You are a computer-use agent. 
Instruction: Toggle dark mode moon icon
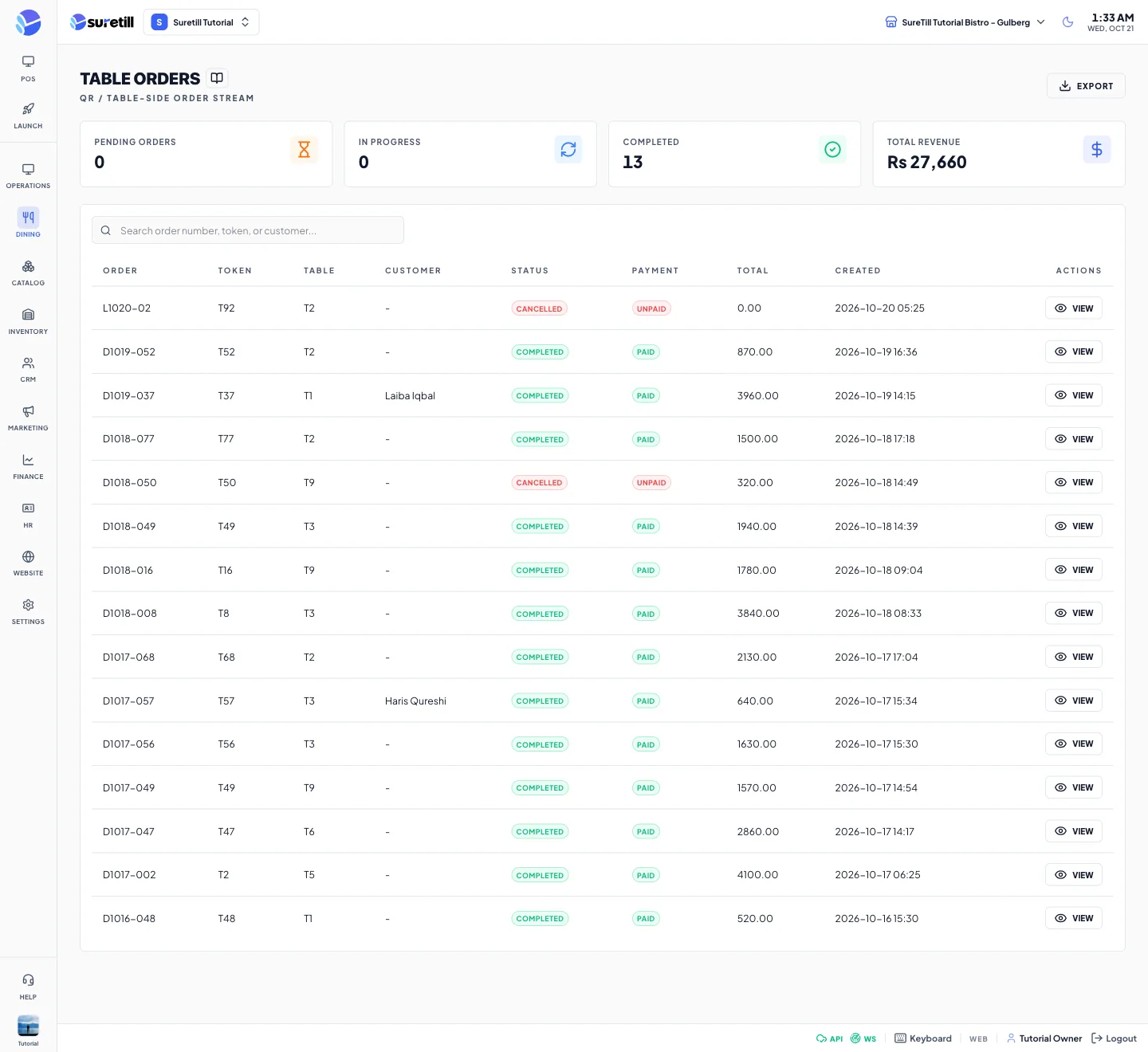[1067, 22]
